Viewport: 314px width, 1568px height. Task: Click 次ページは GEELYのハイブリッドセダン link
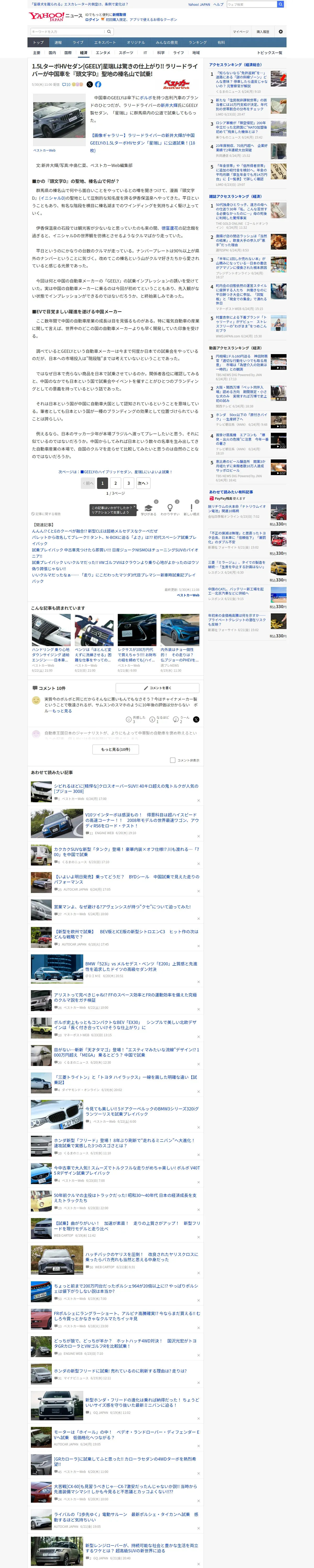tap(115, 472)
